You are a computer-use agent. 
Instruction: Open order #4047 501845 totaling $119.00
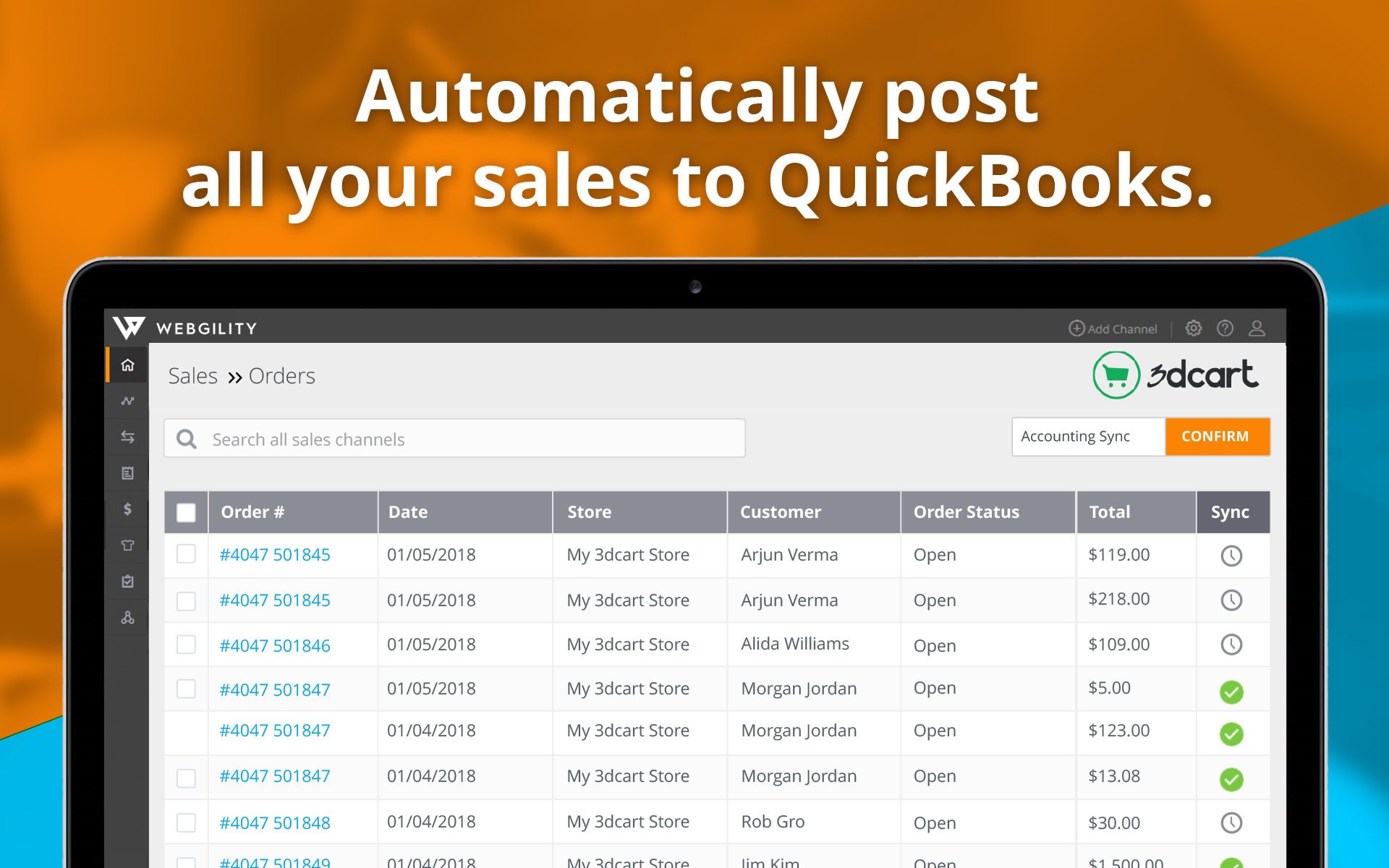(x=275, y=555)
